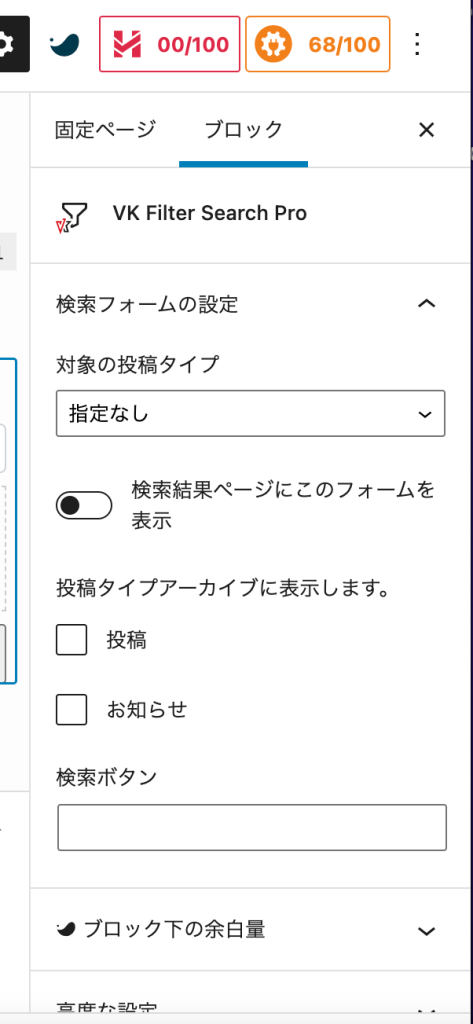
Task: Click the settings gear icon
Action: [10, 44]
